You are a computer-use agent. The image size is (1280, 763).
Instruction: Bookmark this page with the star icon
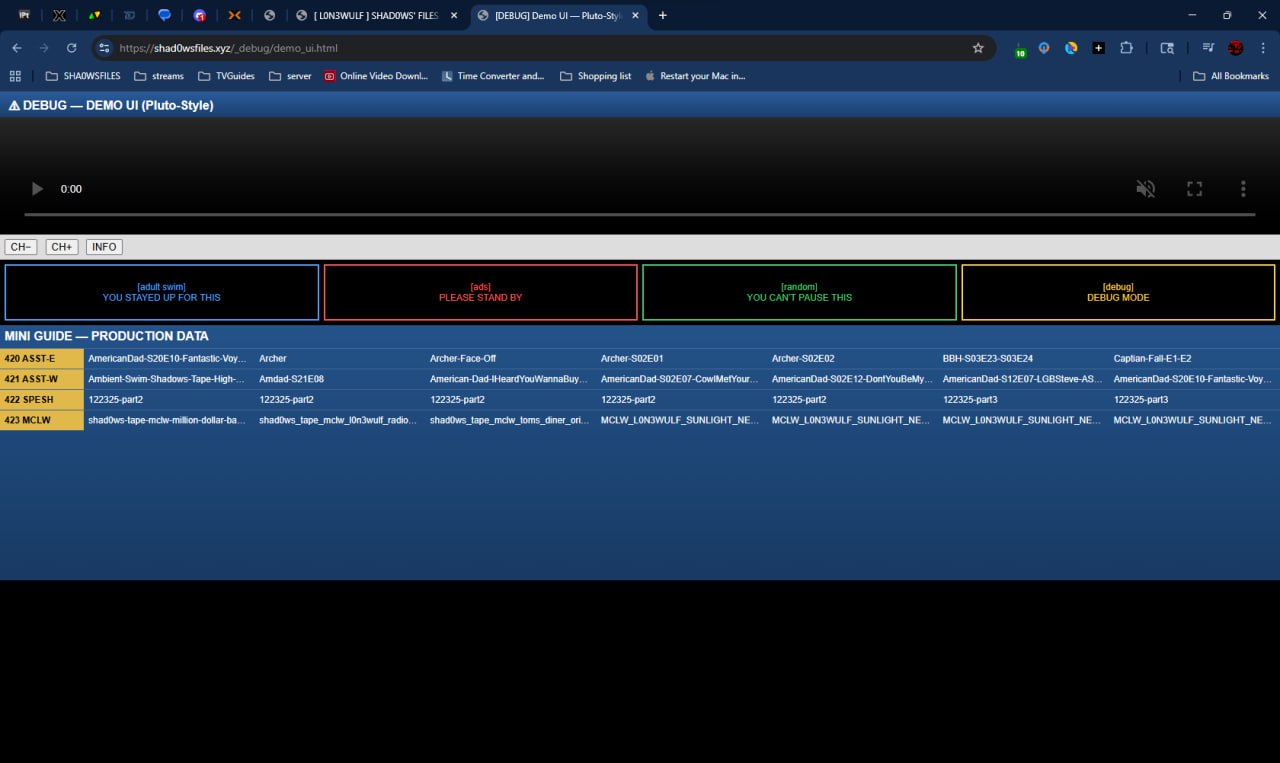pyautogui.click(x=978, y=48)
